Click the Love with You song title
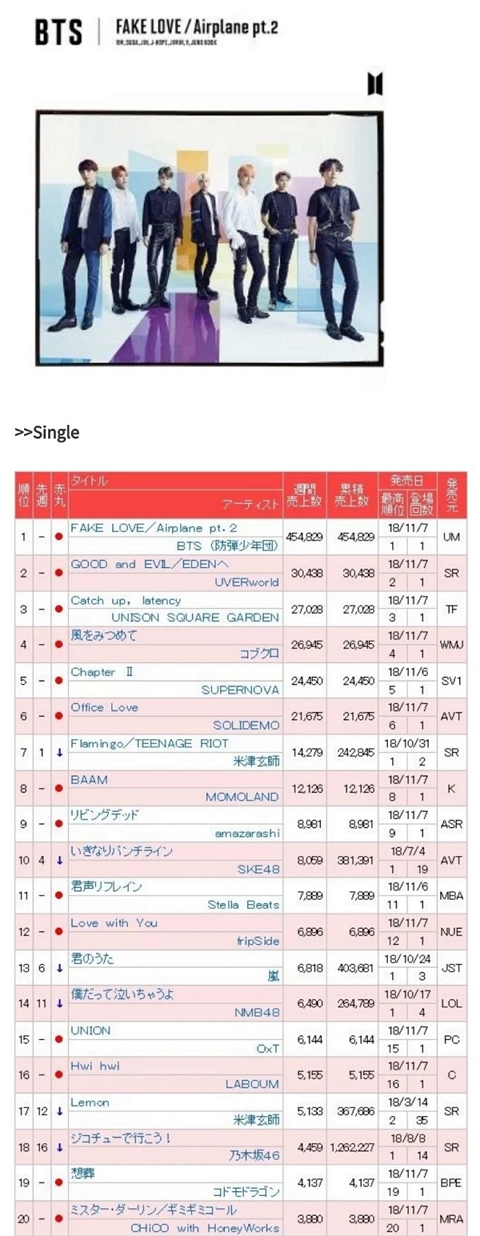Viewport: 480px width, 1236px height. coord(114,923)
